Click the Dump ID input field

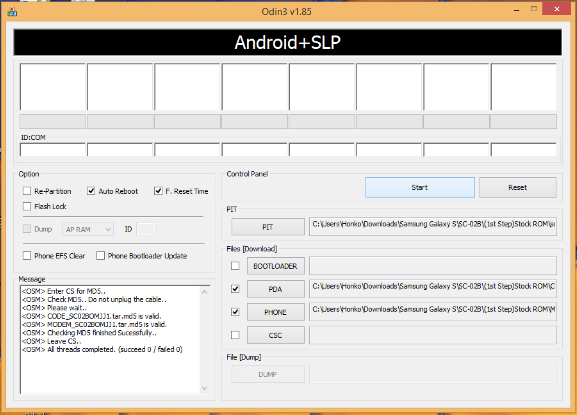click(x=146, y=229)
